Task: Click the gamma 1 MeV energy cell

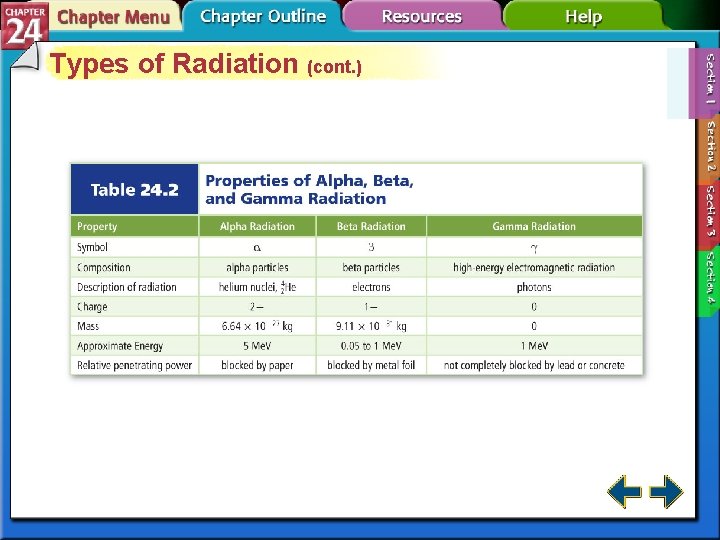Action: click(x=534, y=346)
